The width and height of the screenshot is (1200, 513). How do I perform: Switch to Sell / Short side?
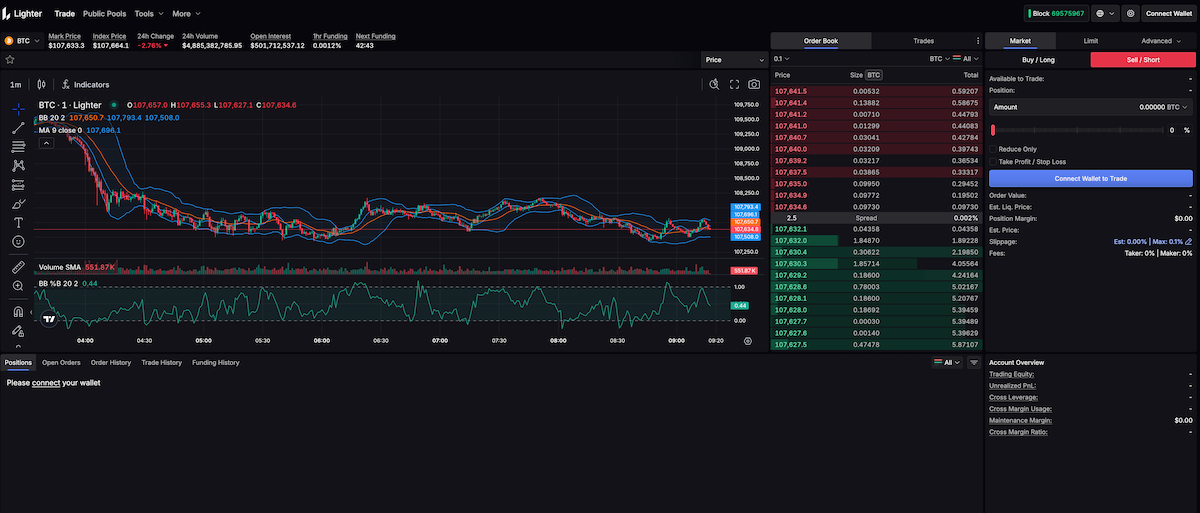tap(1142, 60)
